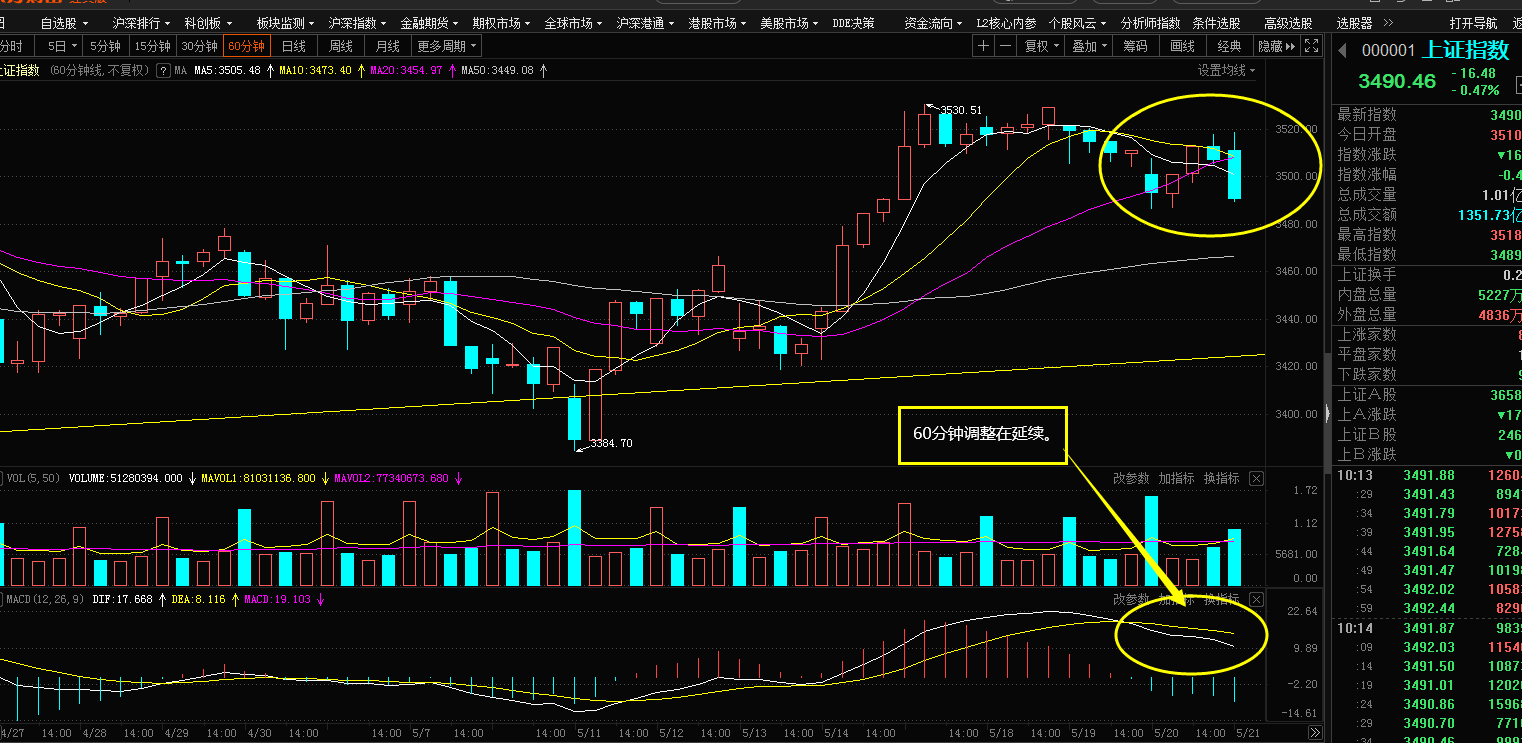Zoom in the chart with plus icon
The image size is (1522, 743).
click(x=984, y=46)
